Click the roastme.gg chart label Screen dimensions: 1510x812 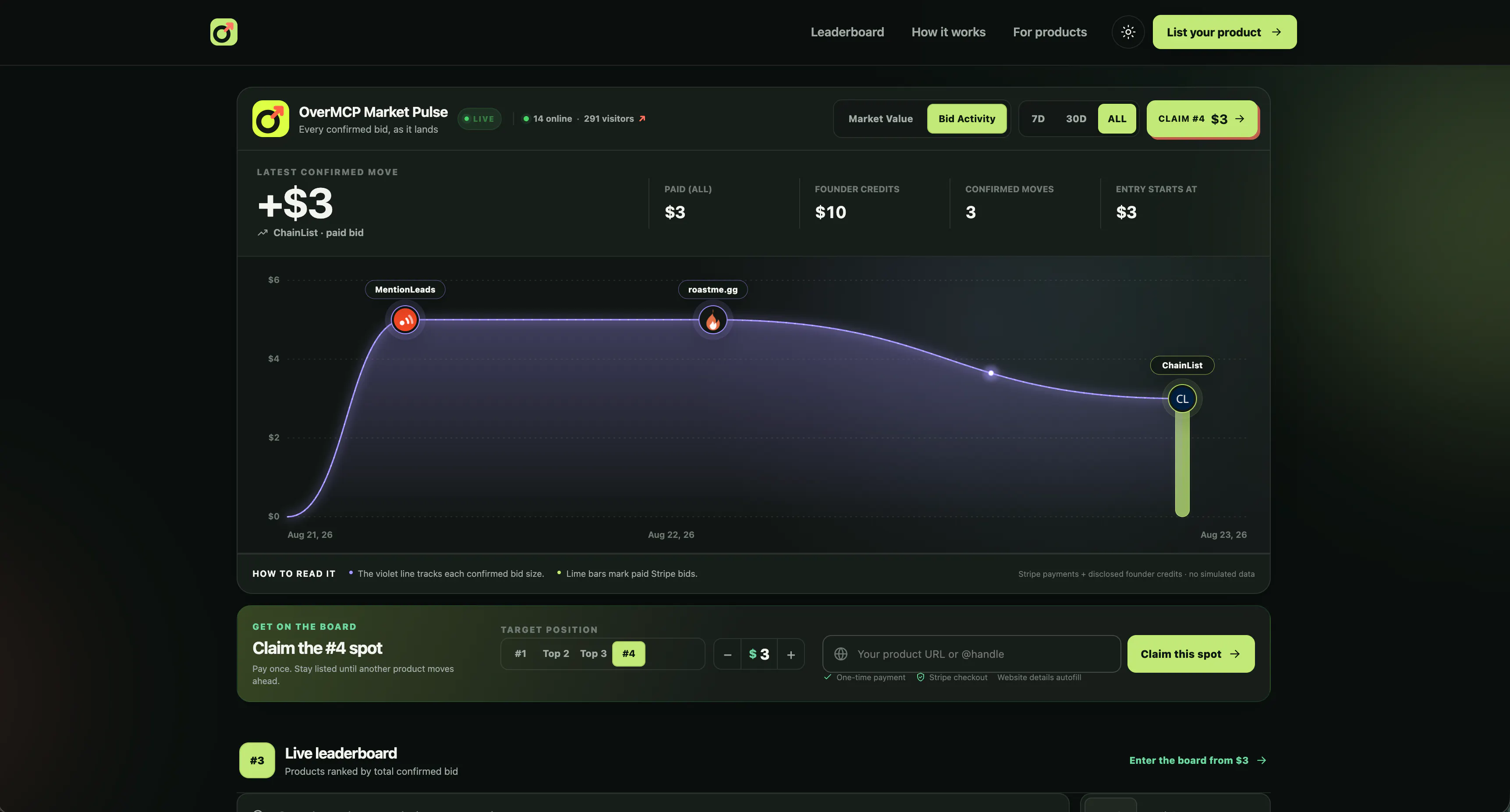(713, 289)
